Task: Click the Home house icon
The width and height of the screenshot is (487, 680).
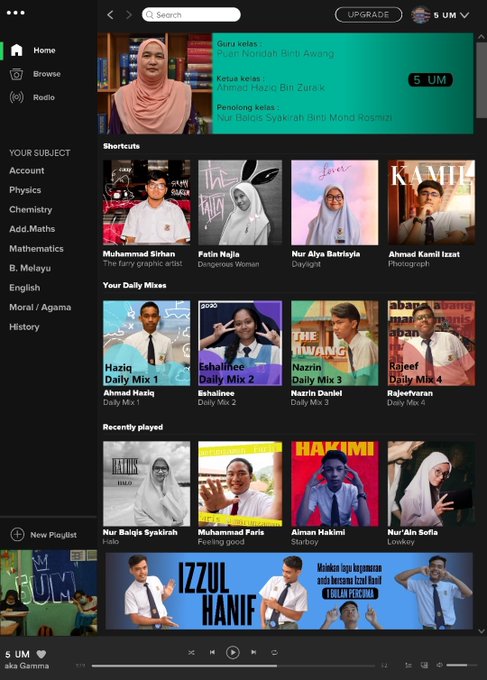Action: click(x=16, y=50)
